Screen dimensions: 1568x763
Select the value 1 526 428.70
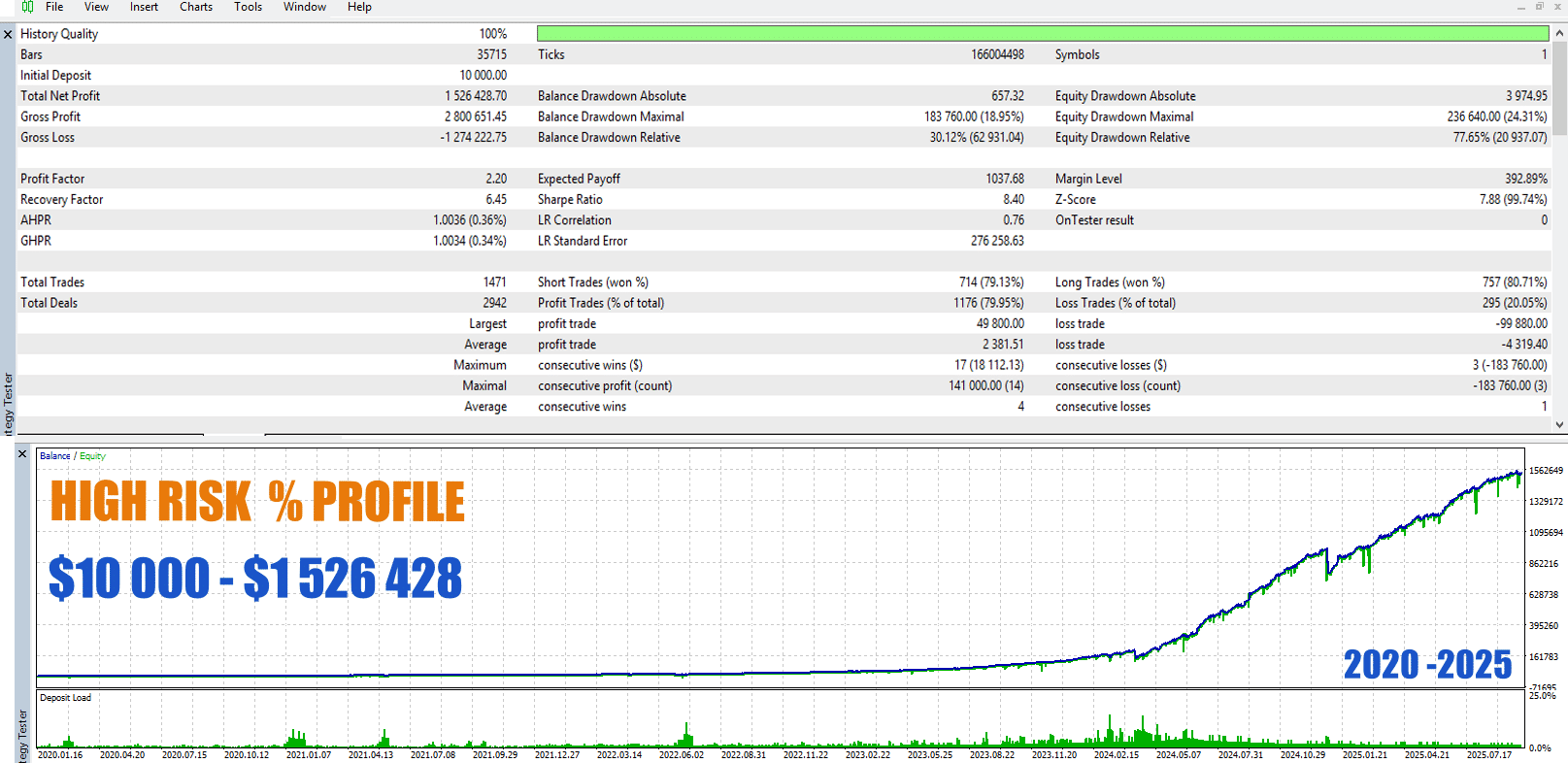476,96
